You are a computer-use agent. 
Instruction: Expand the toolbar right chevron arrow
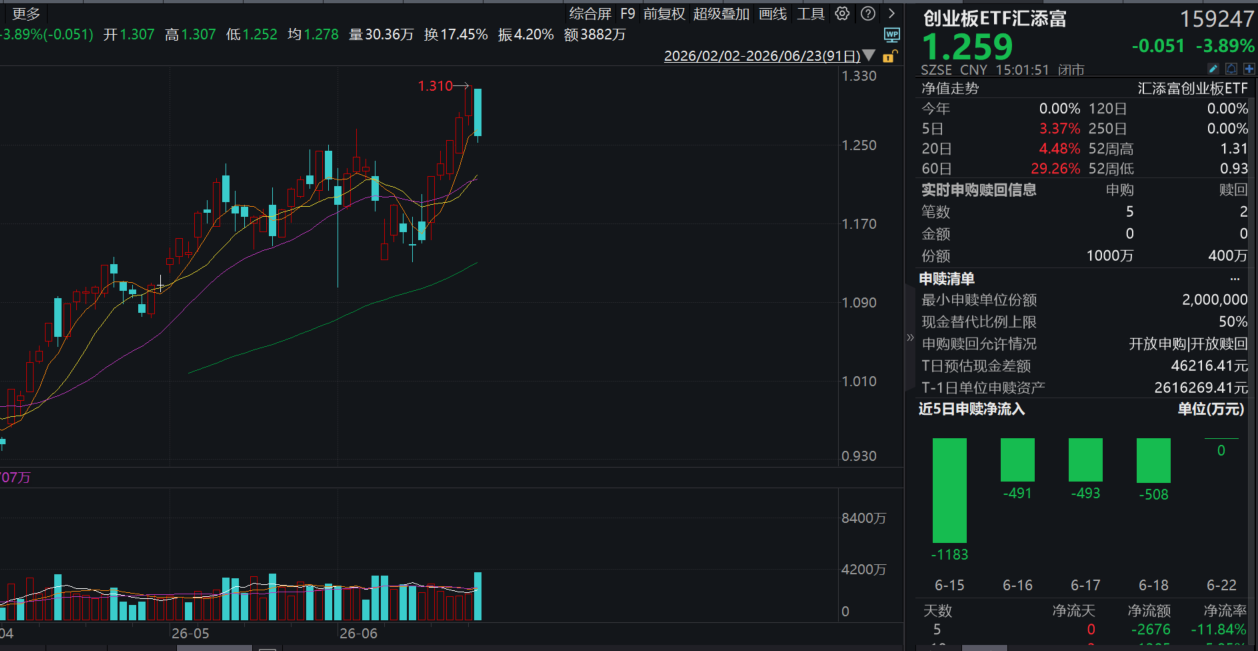(x=891, y=13)
